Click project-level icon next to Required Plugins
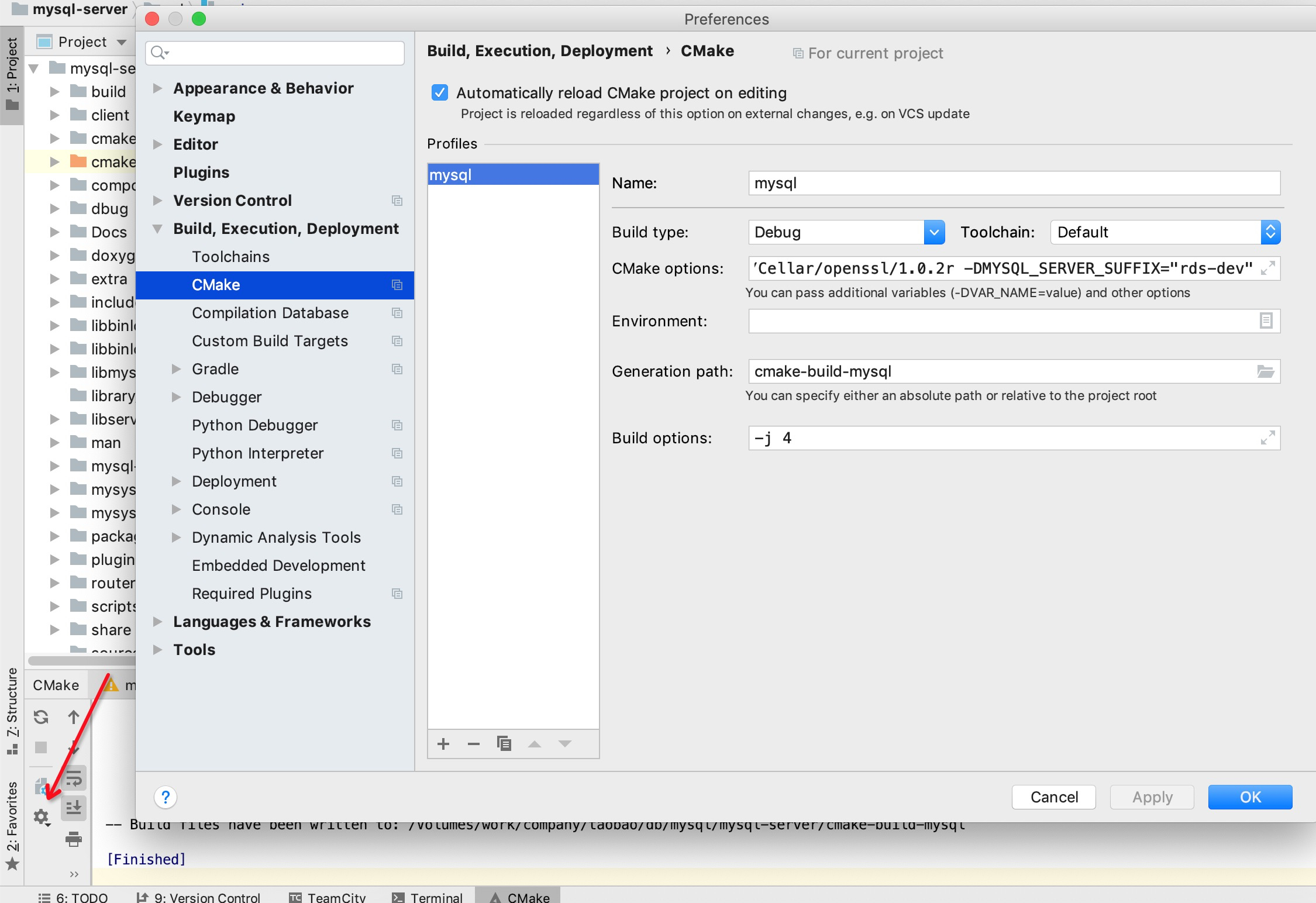Screen dimensions: 1316x903 397,594
